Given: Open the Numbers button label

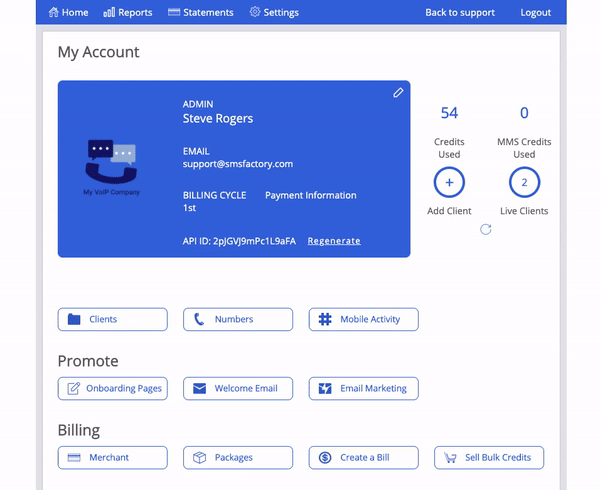Looking at the screenshot, I should tap(234, 319).
